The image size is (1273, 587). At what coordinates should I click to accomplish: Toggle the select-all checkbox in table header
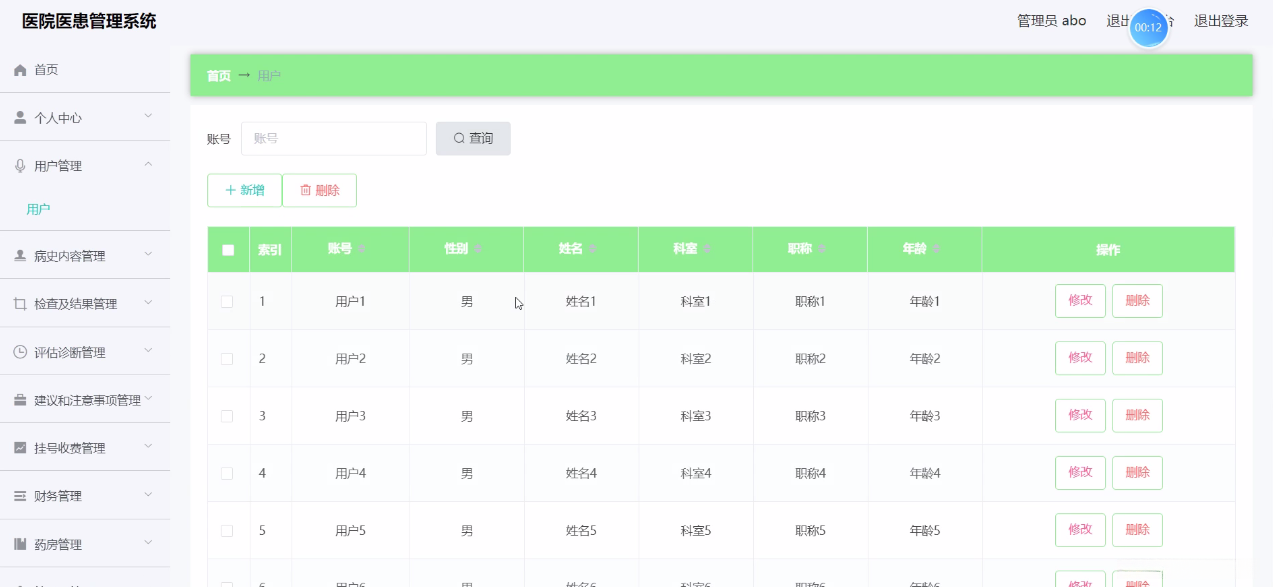click(x=228, y=250)
